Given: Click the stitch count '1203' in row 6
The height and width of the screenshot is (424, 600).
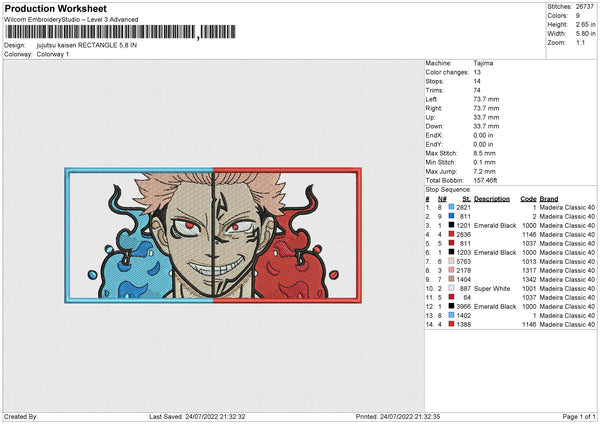Looking at the screenshot, I should 463,253.
